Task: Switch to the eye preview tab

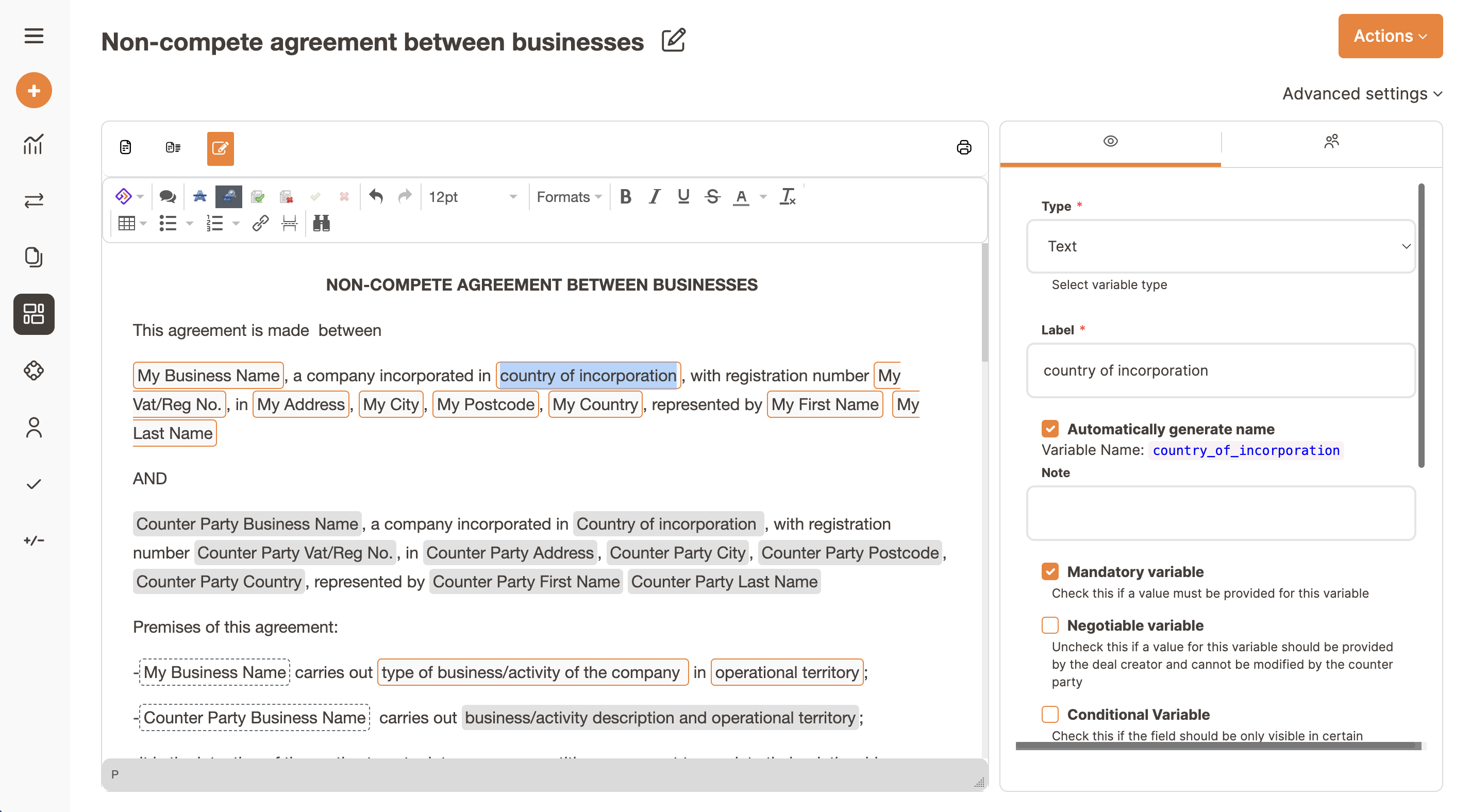Action: point(1110,141)
